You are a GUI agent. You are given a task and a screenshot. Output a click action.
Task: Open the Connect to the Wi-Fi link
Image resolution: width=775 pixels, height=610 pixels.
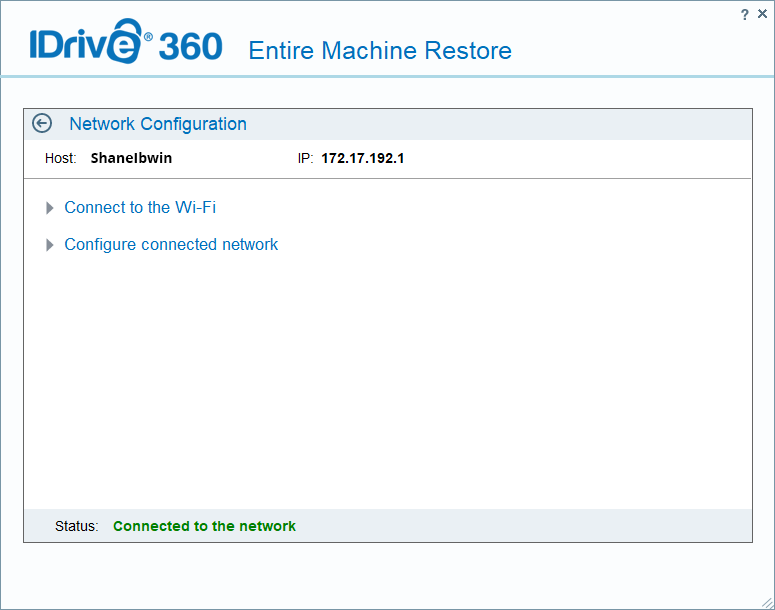click(x=140, y=208)
